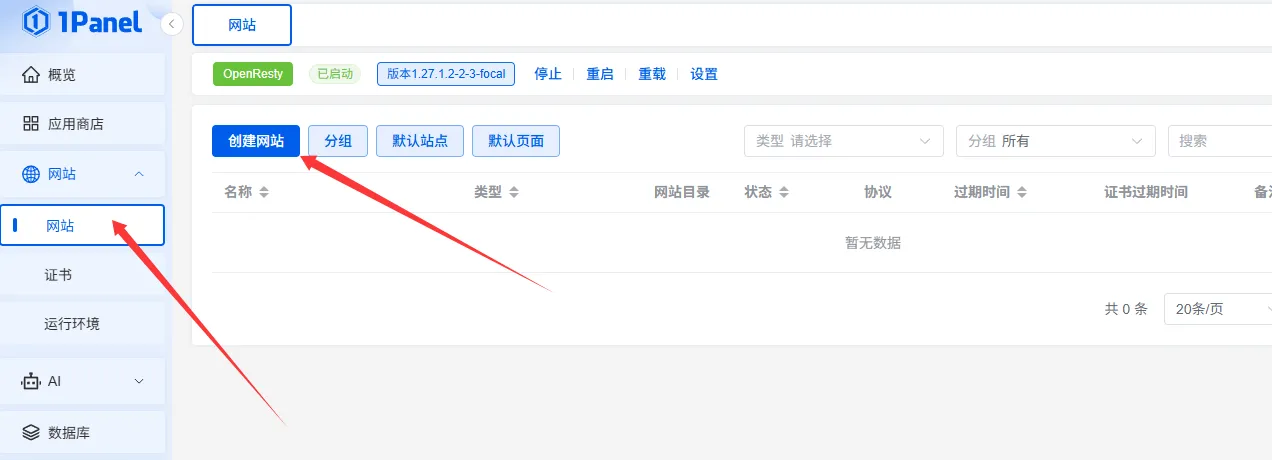This screenshot has width=1272, height=460.
Task: Sort the list by 名称 column arrows
Action: [x=264, y=192]
